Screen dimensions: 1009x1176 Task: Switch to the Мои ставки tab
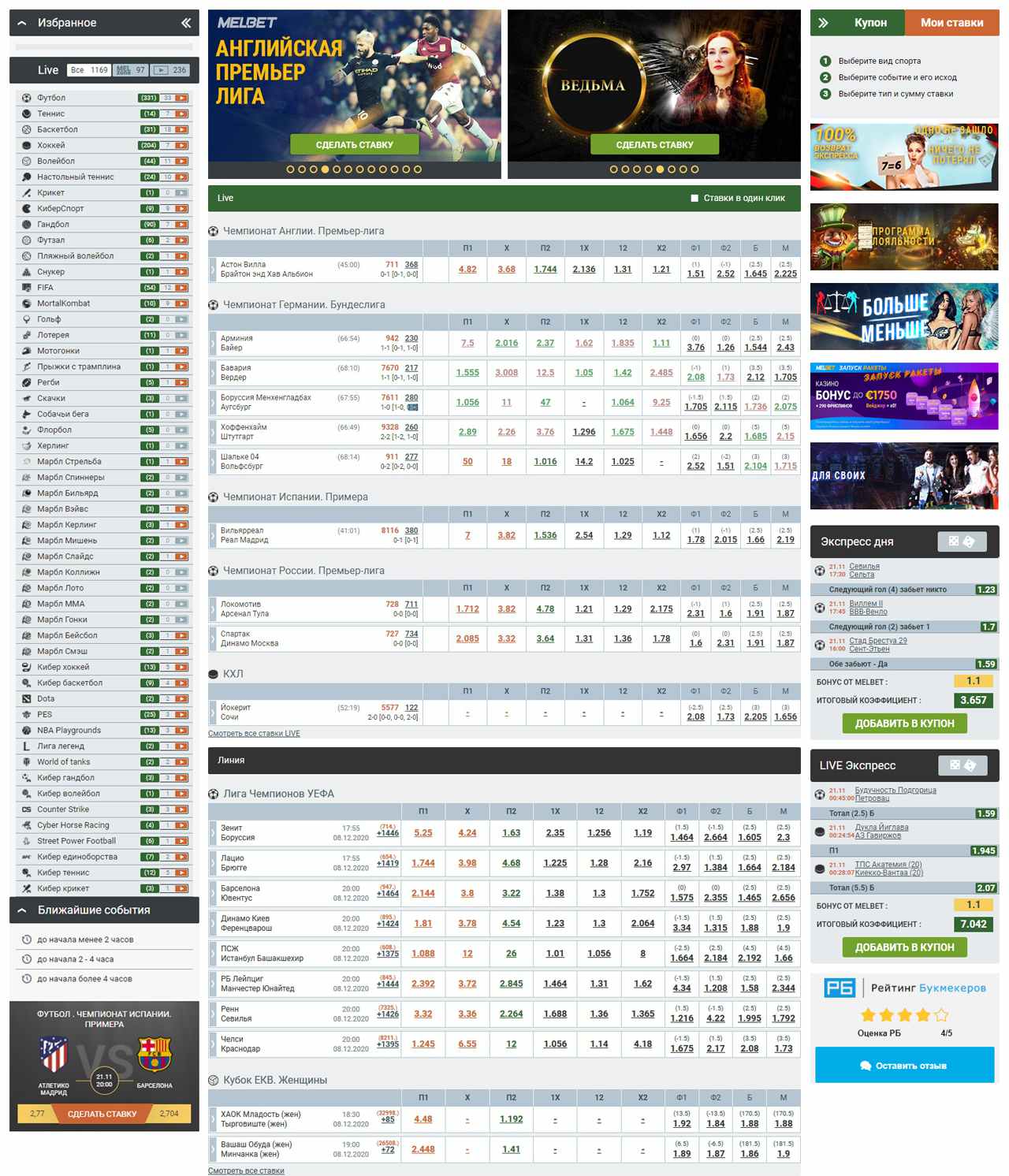click(951, 23)
